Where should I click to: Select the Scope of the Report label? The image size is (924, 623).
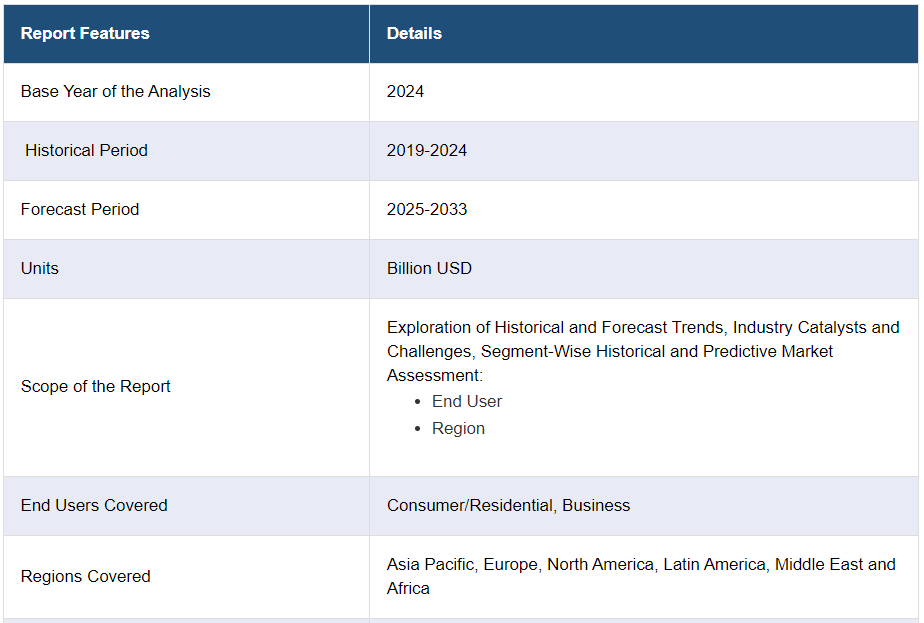point(96,386)
